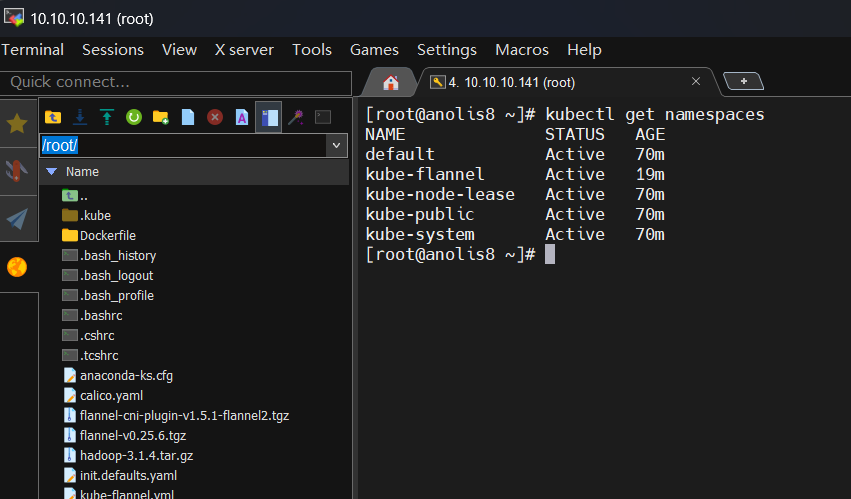Open the Tools sidebar tab with the knife icon

(17, 170)
